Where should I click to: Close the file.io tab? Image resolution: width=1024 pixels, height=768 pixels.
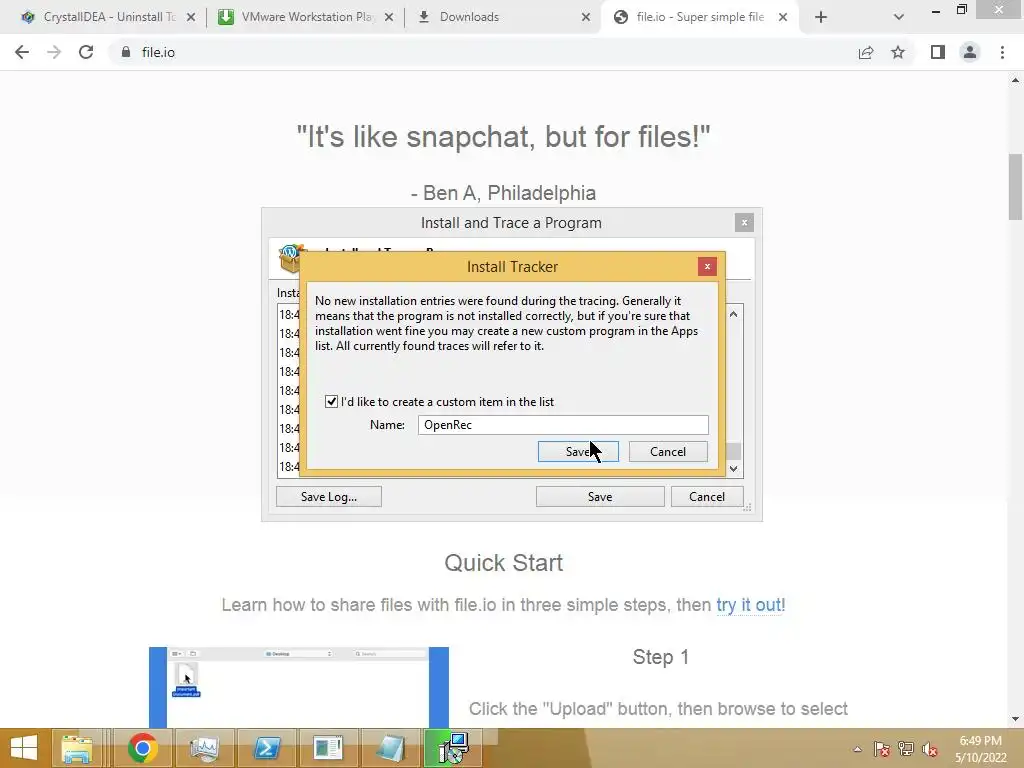(782, 17)
